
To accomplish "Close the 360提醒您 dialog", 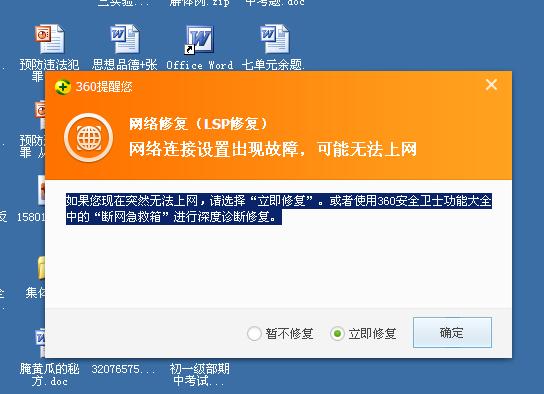I will (491, 85).
